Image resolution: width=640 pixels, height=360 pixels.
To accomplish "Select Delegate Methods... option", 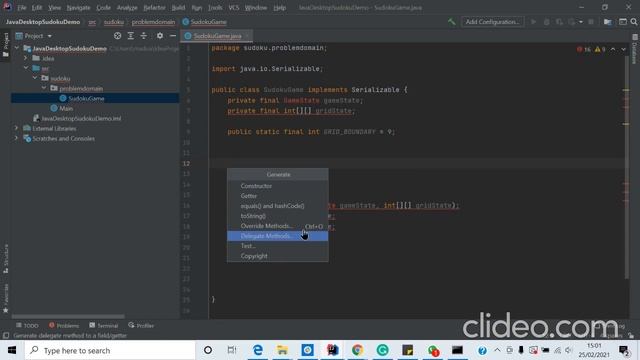I will pyautogui.click(x=278, y=236).
